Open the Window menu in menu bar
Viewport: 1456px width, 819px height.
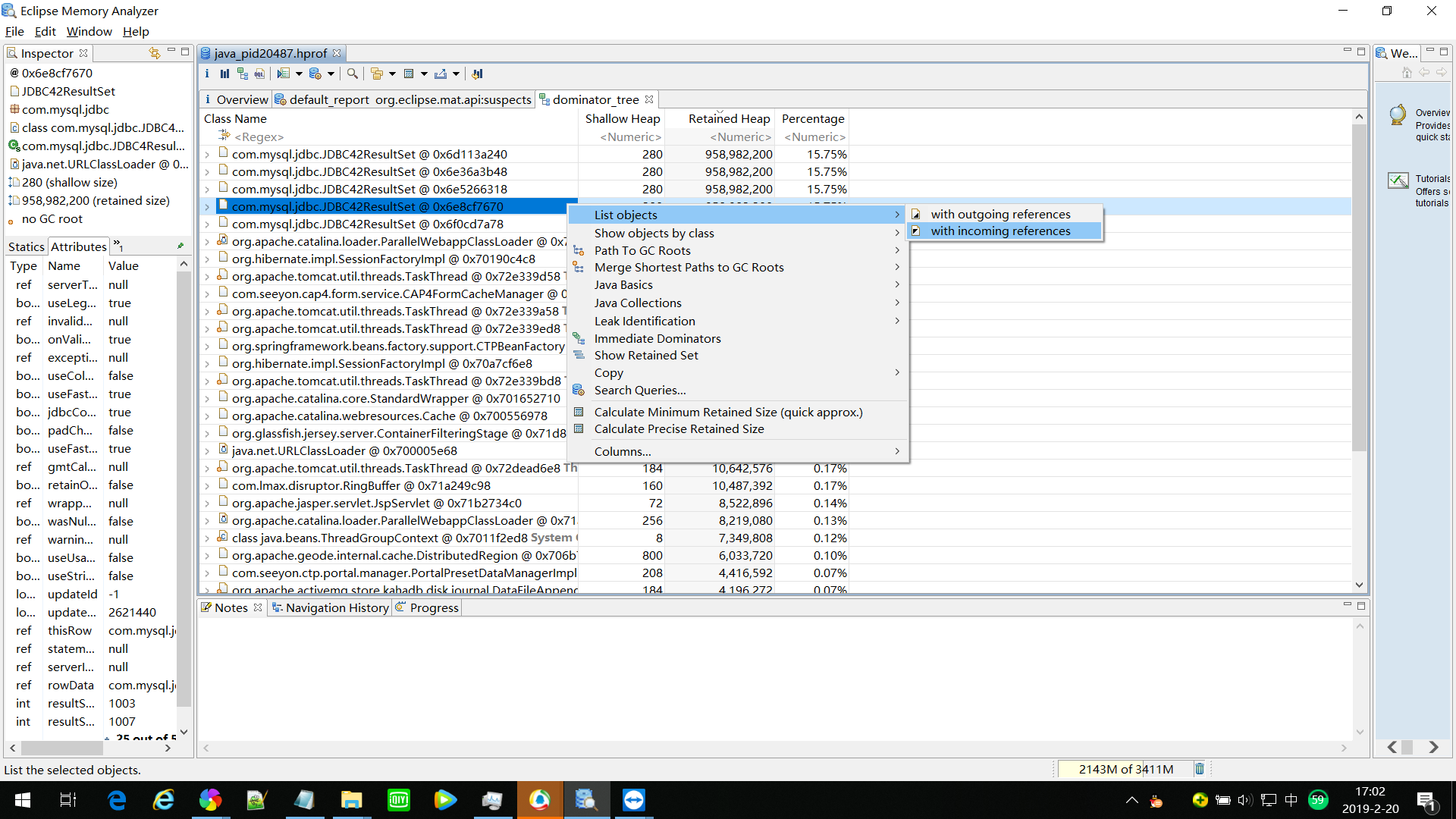coord(89,32)
